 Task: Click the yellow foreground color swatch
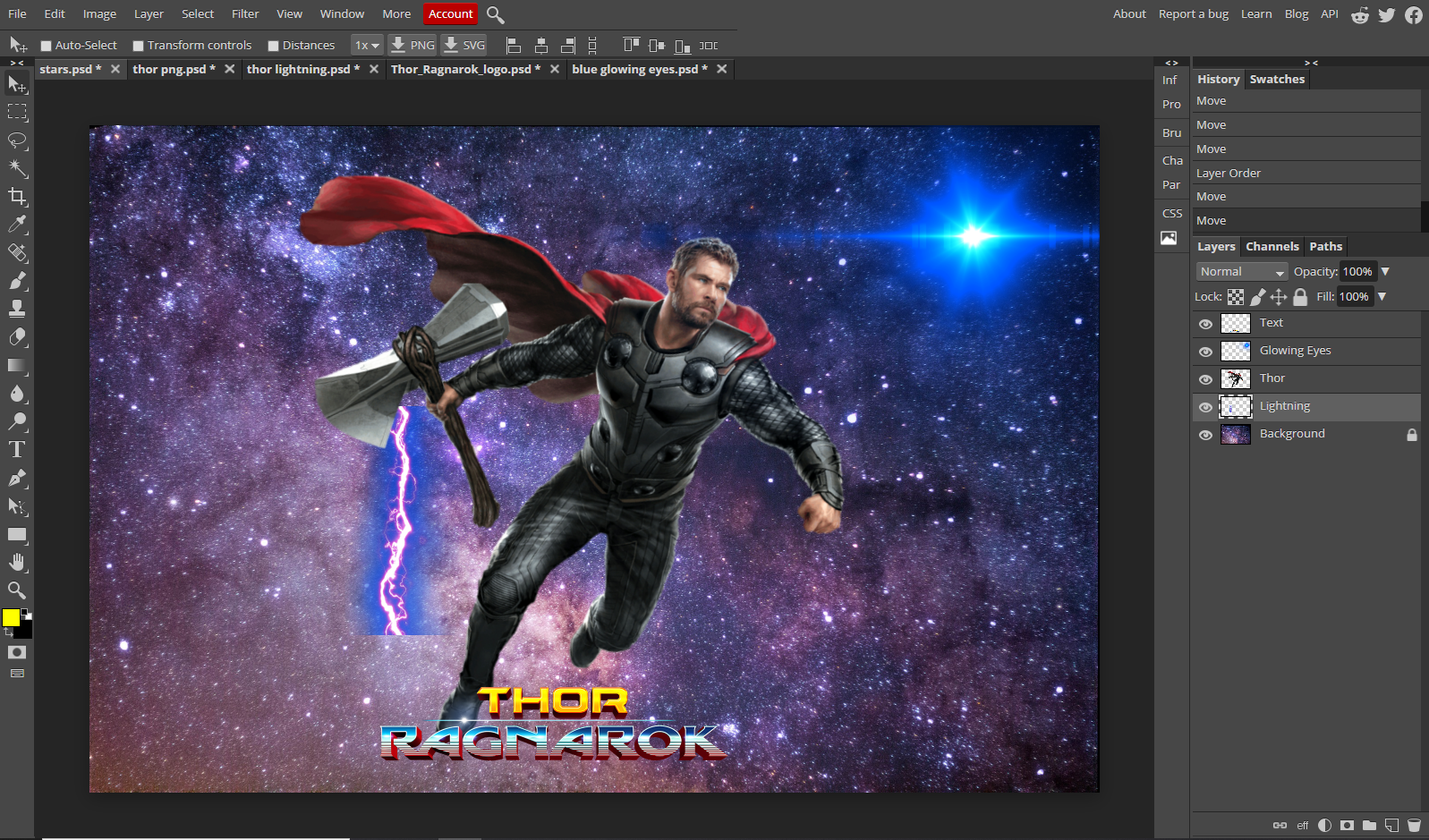pyautogui.click(x=11, y=617)
